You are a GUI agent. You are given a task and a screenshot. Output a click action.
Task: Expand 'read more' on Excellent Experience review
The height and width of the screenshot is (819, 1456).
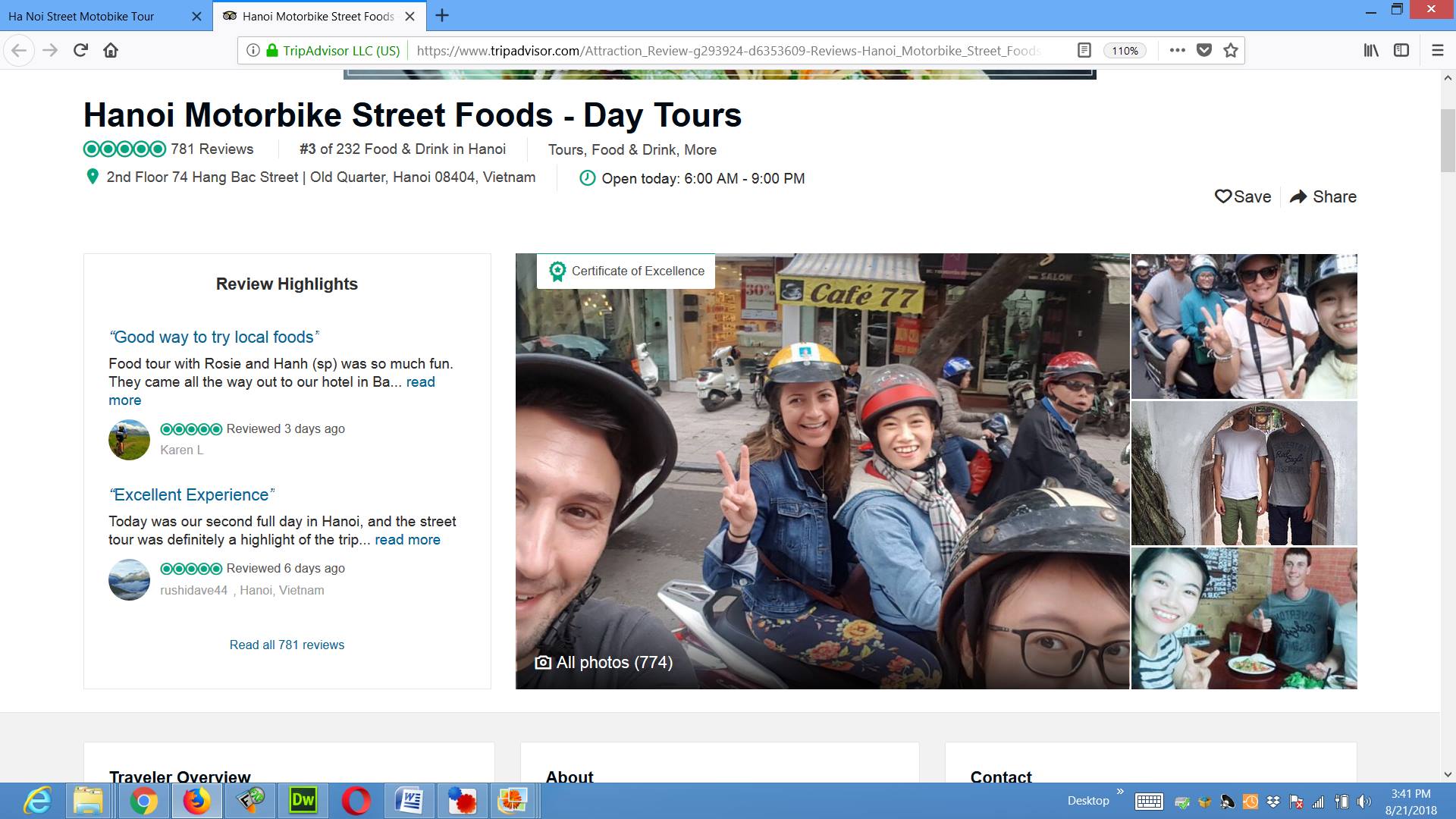pyautogui.click(x=407, y=540)
